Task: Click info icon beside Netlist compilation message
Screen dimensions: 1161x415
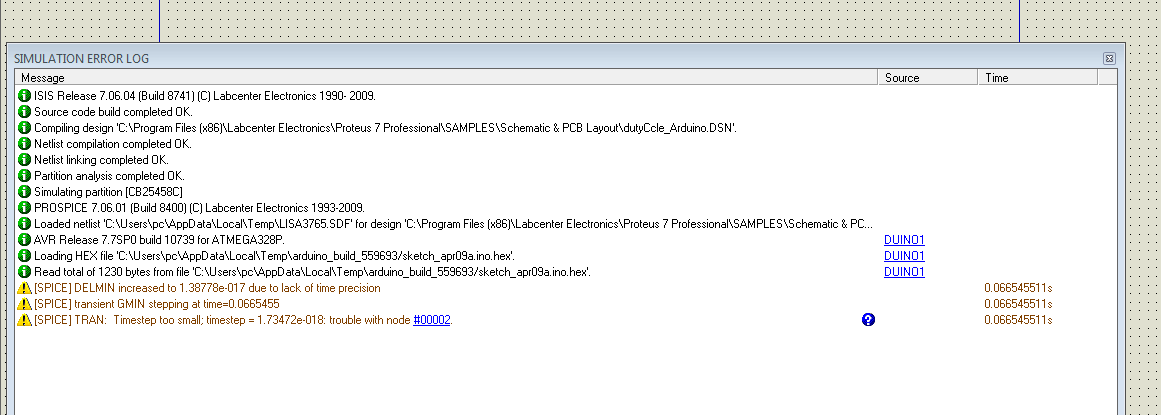Action: pyautogui.click(x=24, y=144)
